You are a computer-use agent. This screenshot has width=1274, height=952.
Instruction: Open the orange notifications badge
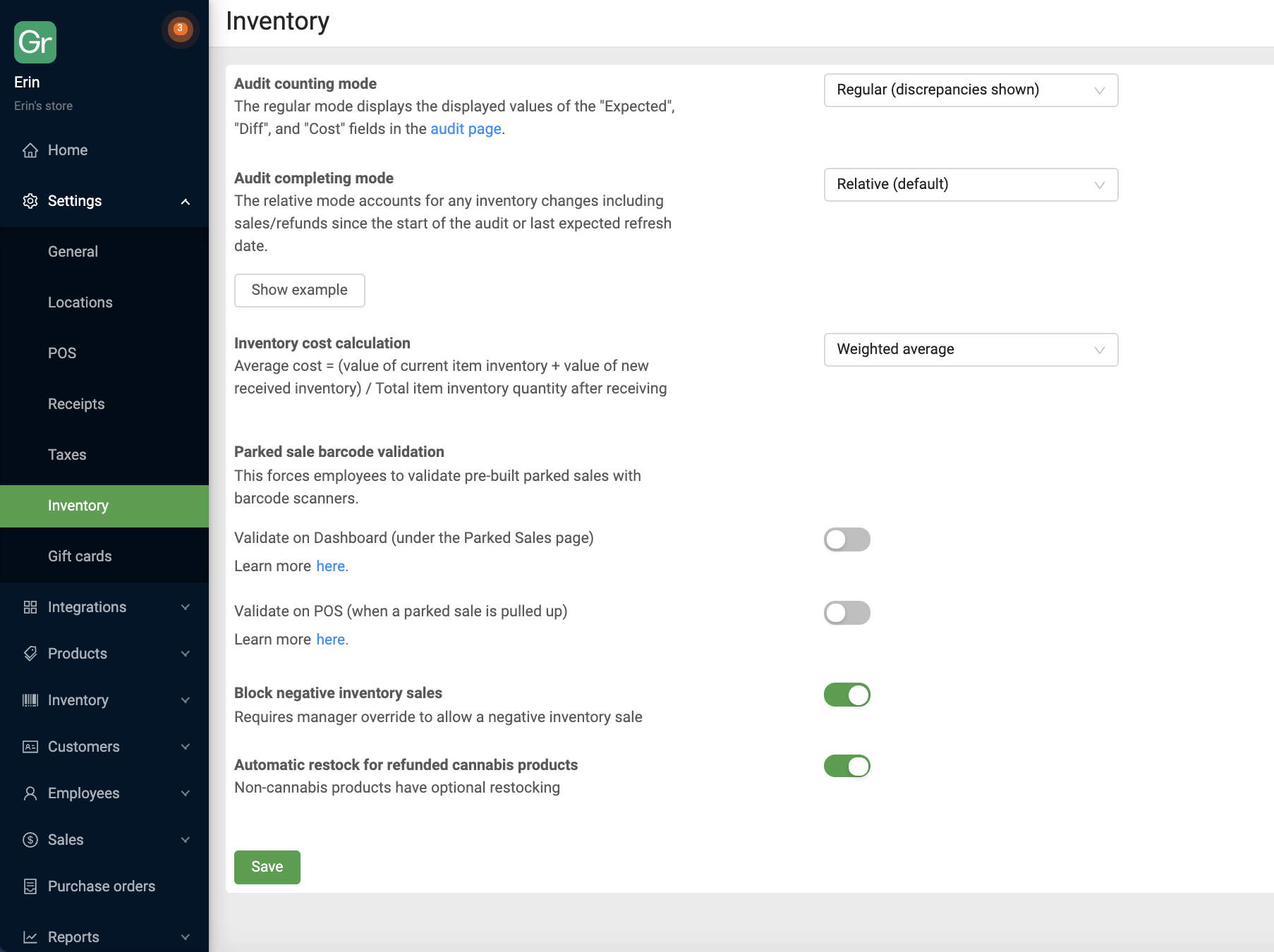click(x=180, y=29)
